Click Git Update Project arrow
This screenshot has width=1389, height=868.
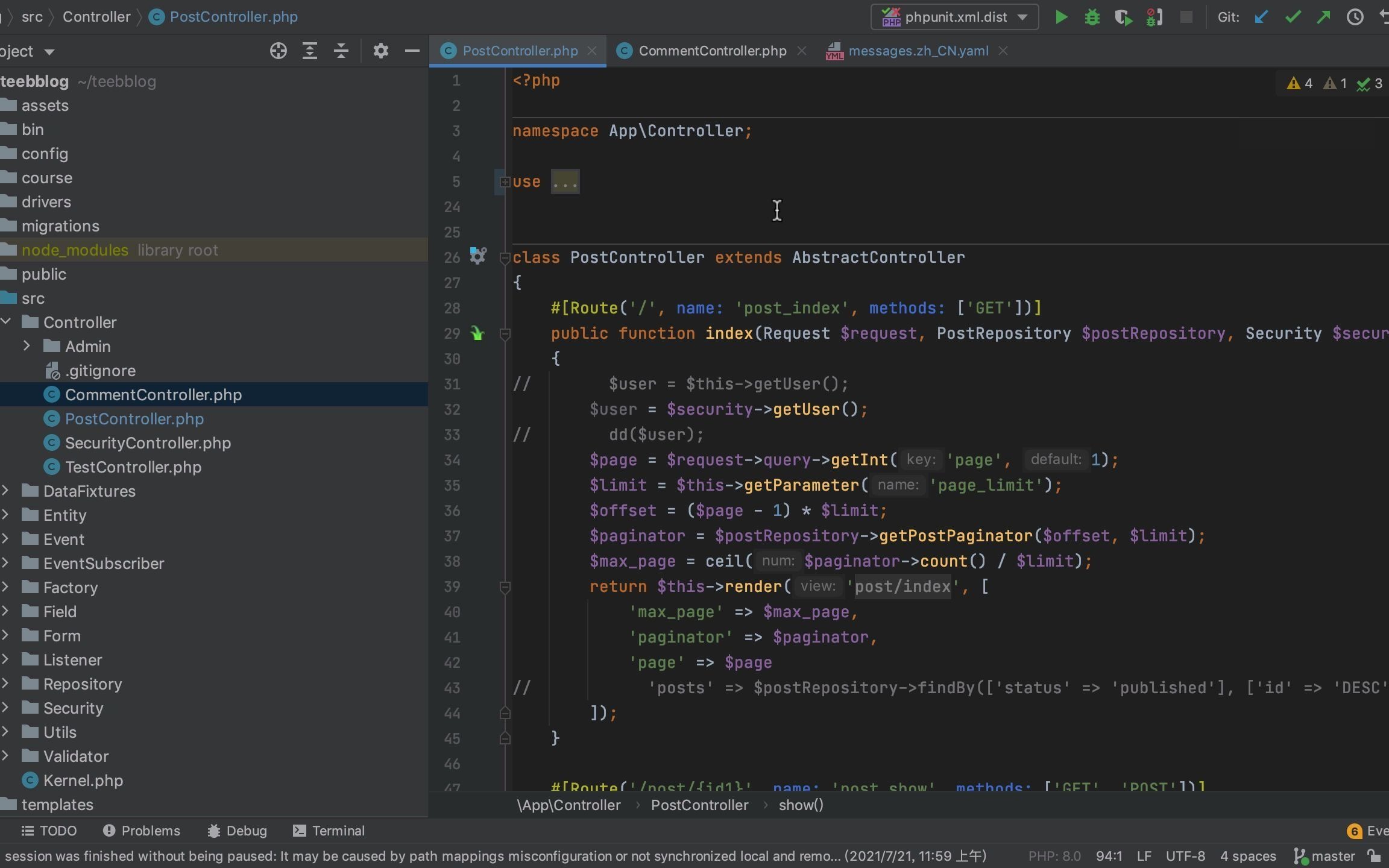pos(1261,17)
